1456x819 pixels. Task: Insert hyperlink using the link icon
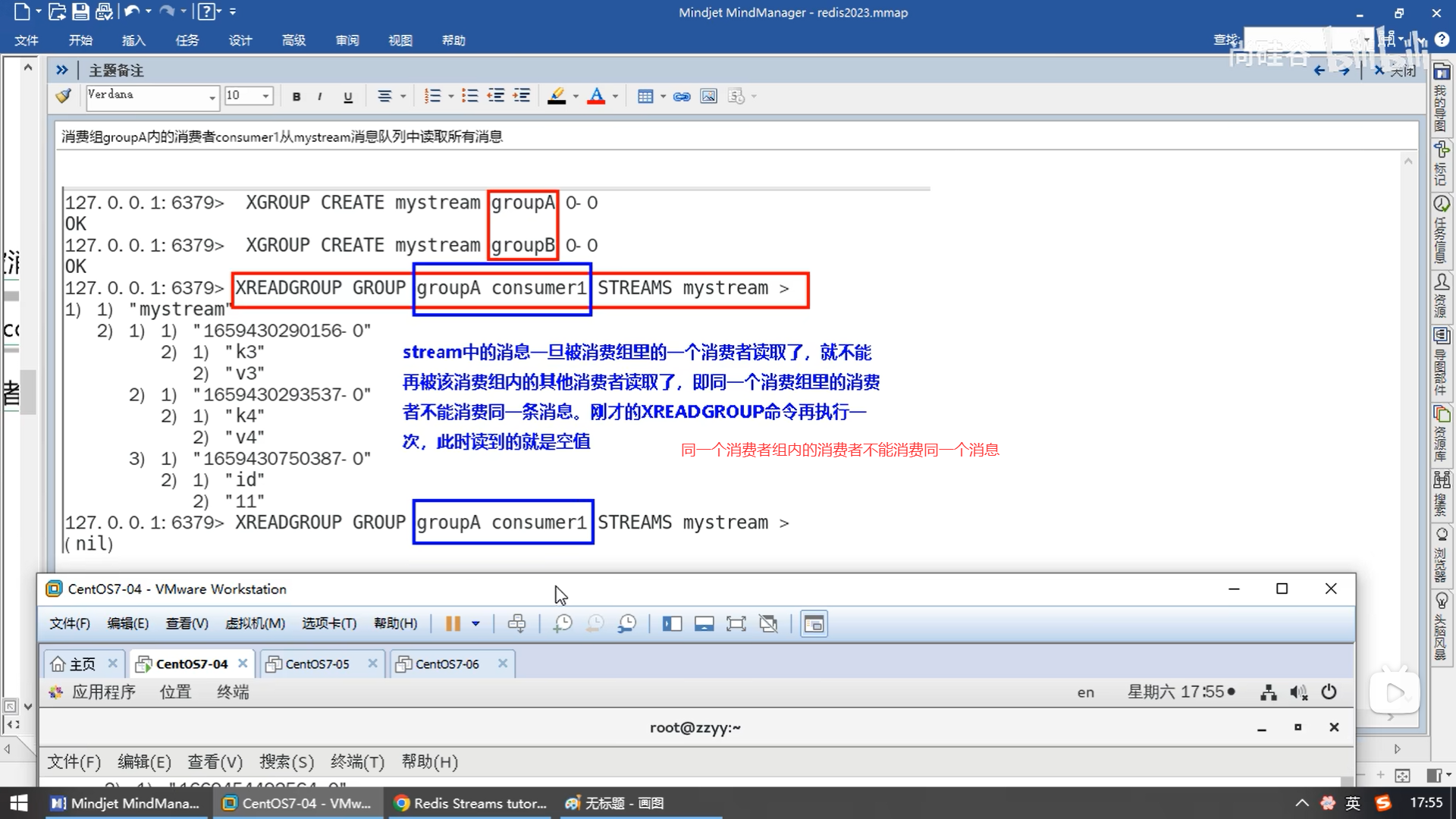pyautogui.click(x=682, y=96)
